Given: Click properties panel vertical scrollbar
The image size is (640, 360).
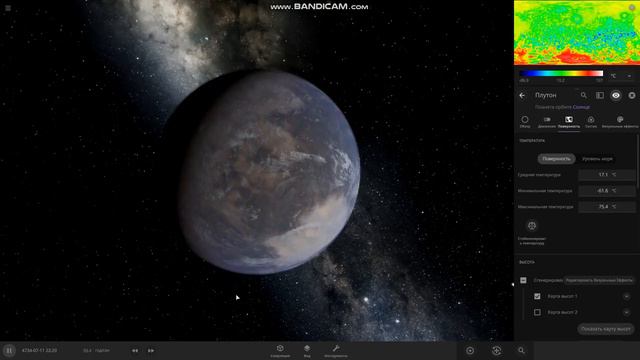Looking at the screenshot, I should tap(638, 163).
